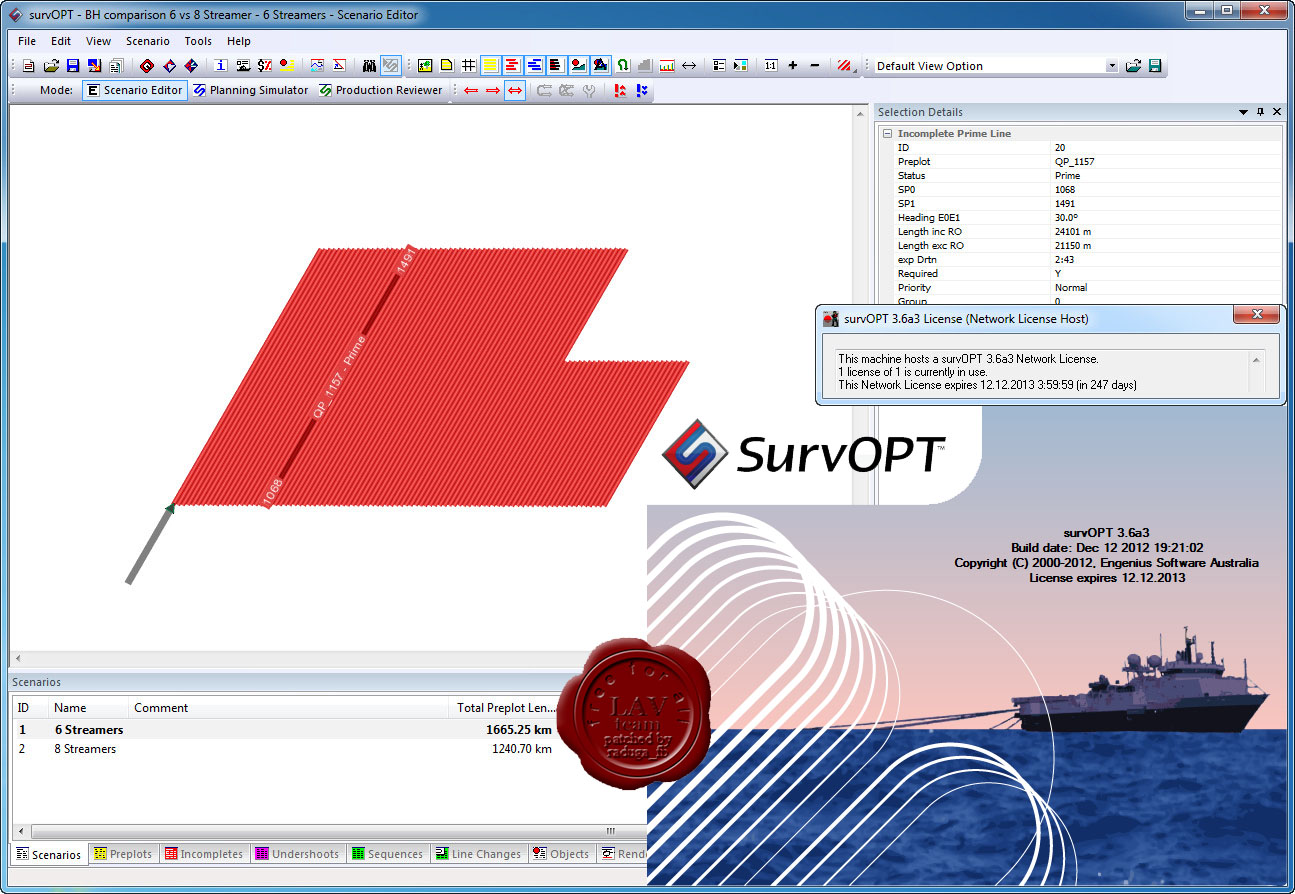Click the red exclamation sort icon
The image size is (1295, 894).
pos(620,90)
